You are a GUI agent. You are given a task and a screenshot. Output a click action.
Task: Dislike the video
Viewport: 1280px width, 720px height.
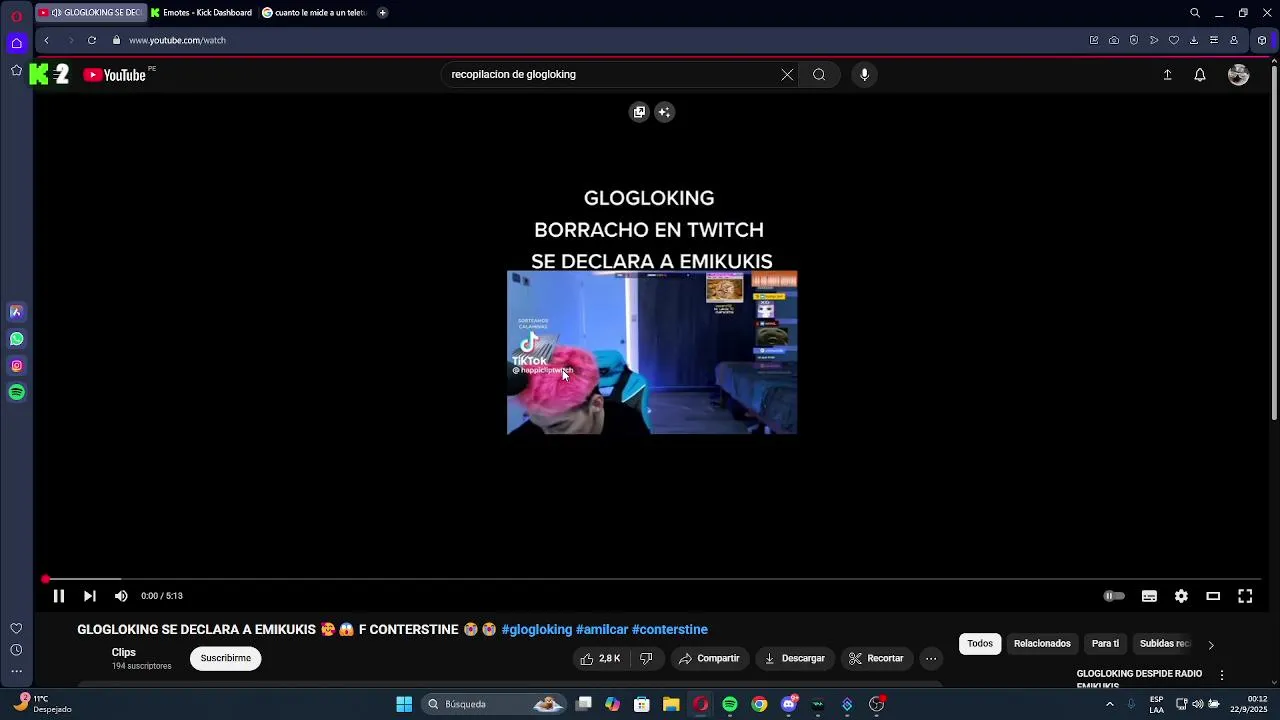[646, 659]
